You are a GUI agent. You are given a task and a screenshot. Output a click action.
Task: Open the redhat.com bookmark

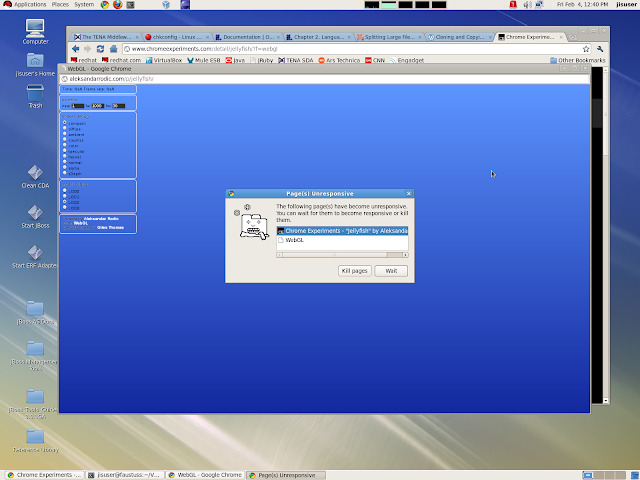[x=121, y=60]
